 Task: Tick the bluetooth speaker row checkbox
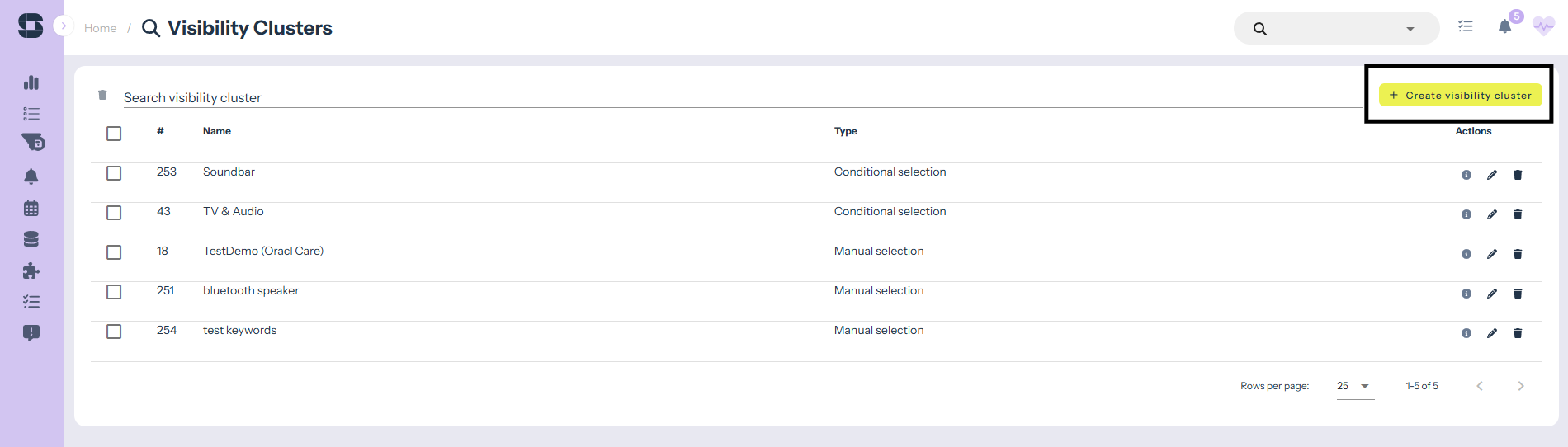pyautogui.click(x=114, y=292)
